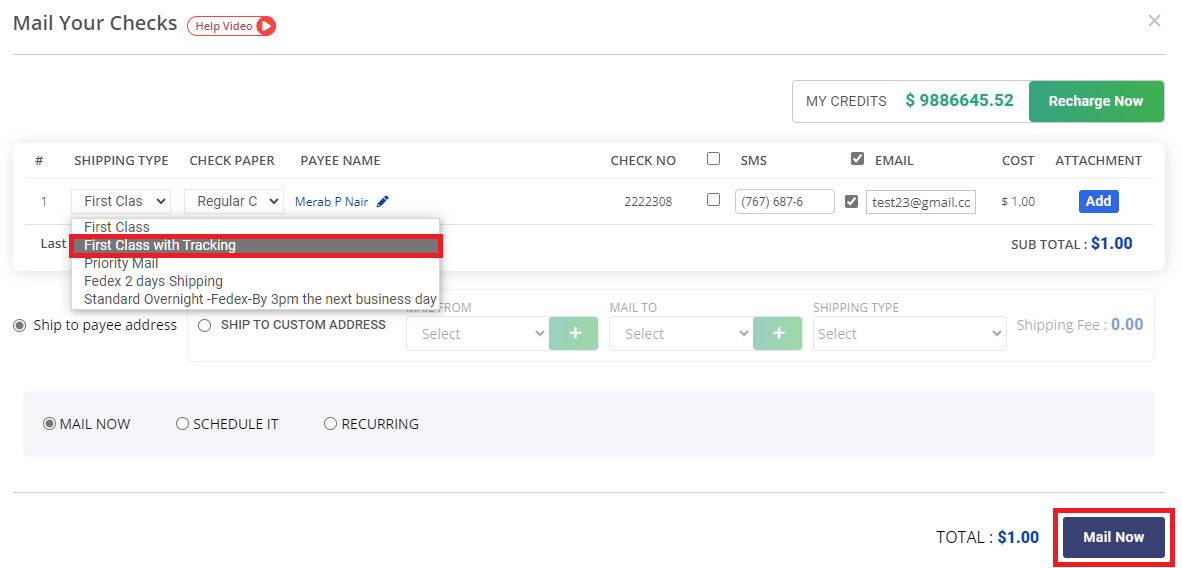Image resolution: width=1182 pixels, height=568 pixels.
Task: Select Fedex 2 days Shipping option
Action: (256, 281)
